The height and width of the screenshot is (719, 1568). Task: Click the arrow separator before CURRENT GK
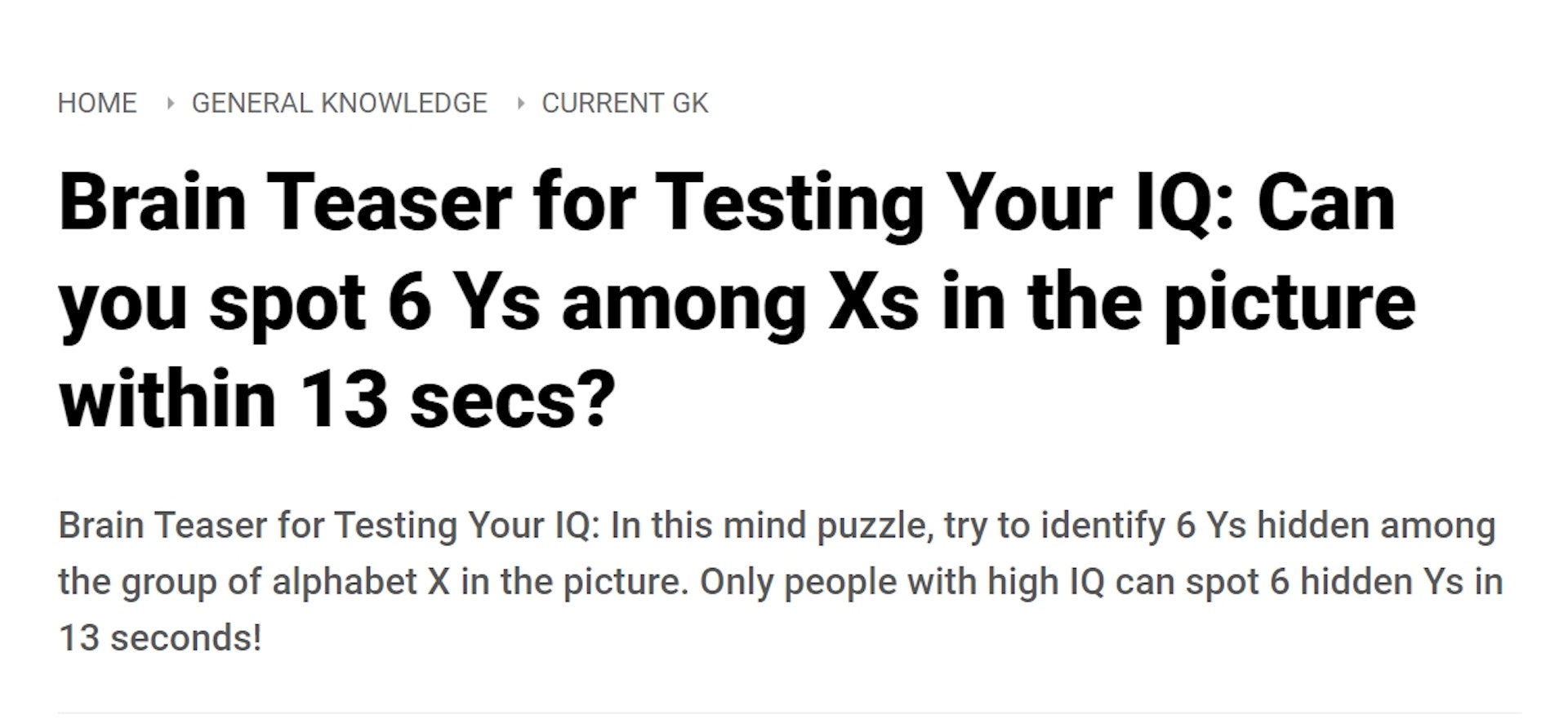pos(520,104)
